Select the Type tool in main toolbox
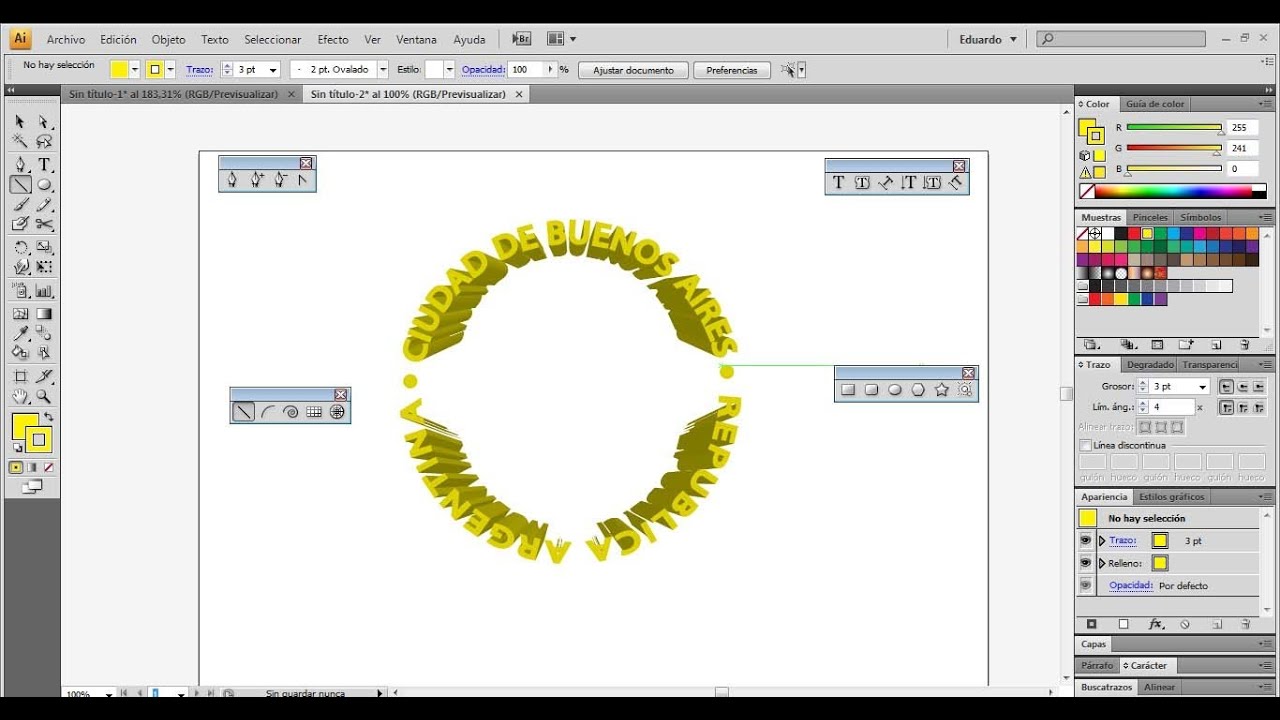 44,164
